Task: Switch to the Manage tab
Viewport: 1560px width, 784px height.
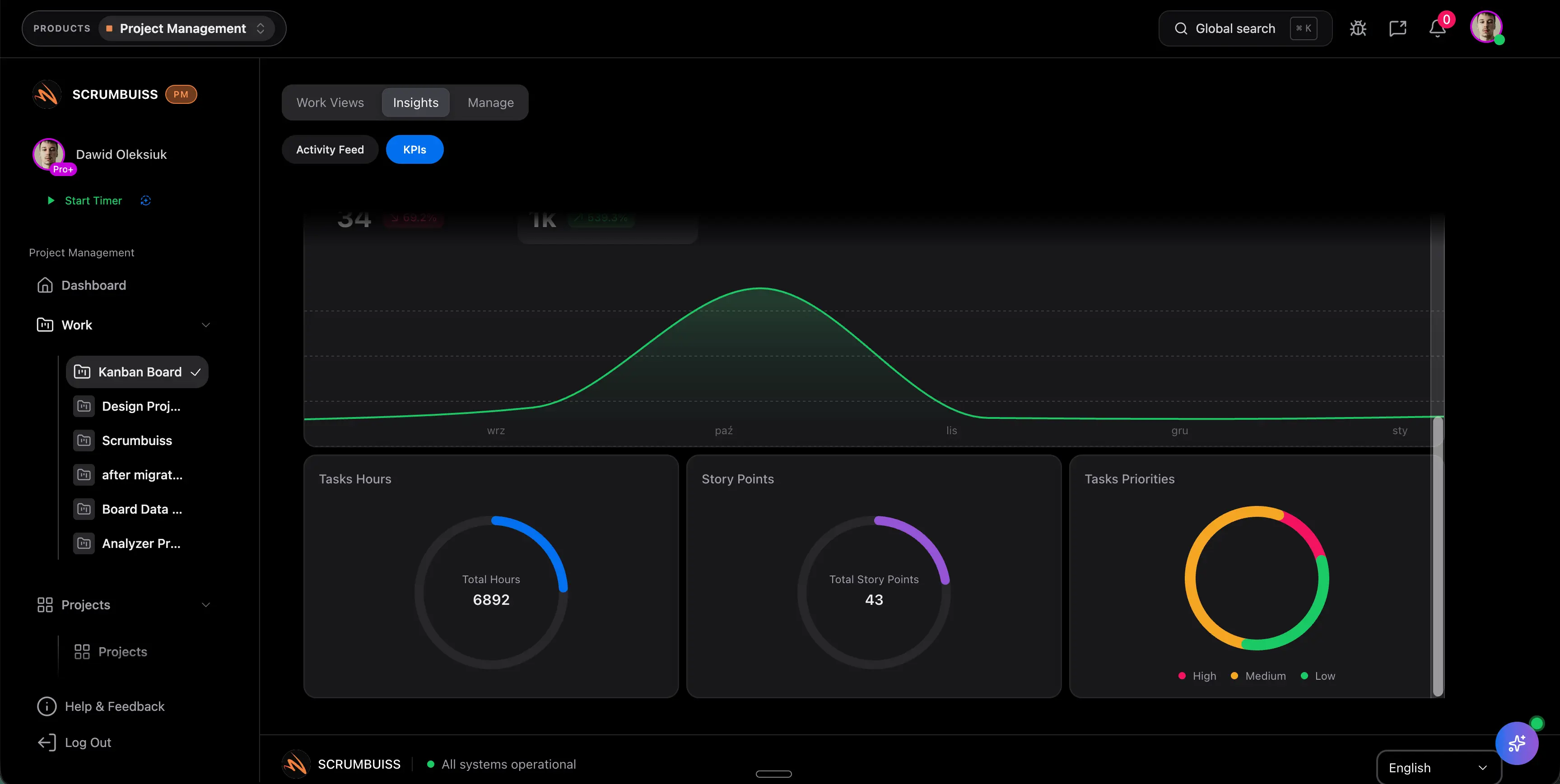Action: [490, 102]
